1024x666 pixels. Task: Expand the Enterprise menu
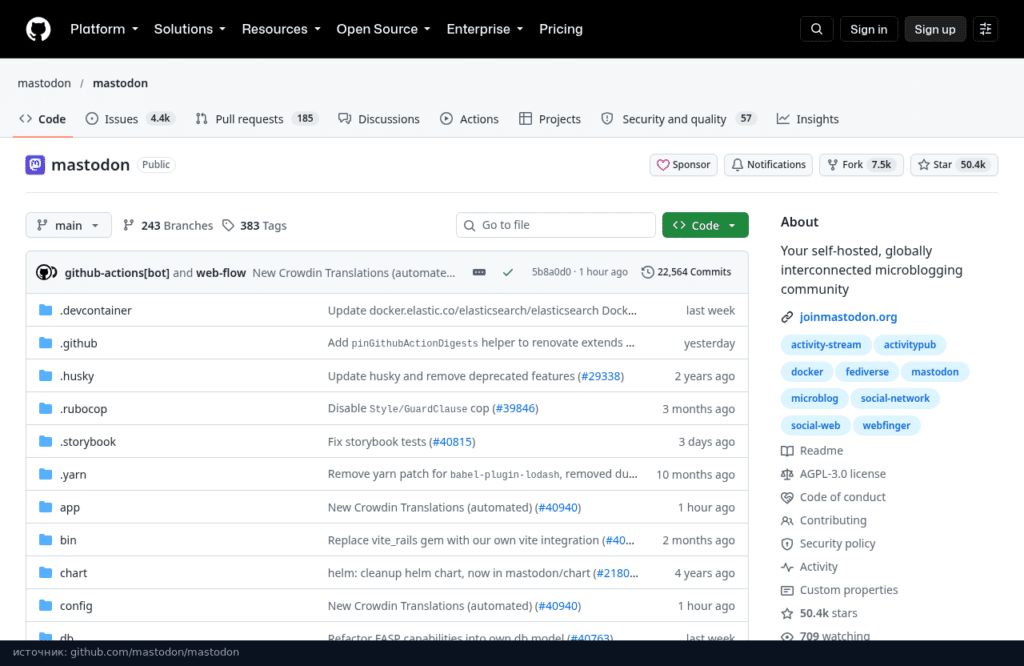[x=485, y=29]
